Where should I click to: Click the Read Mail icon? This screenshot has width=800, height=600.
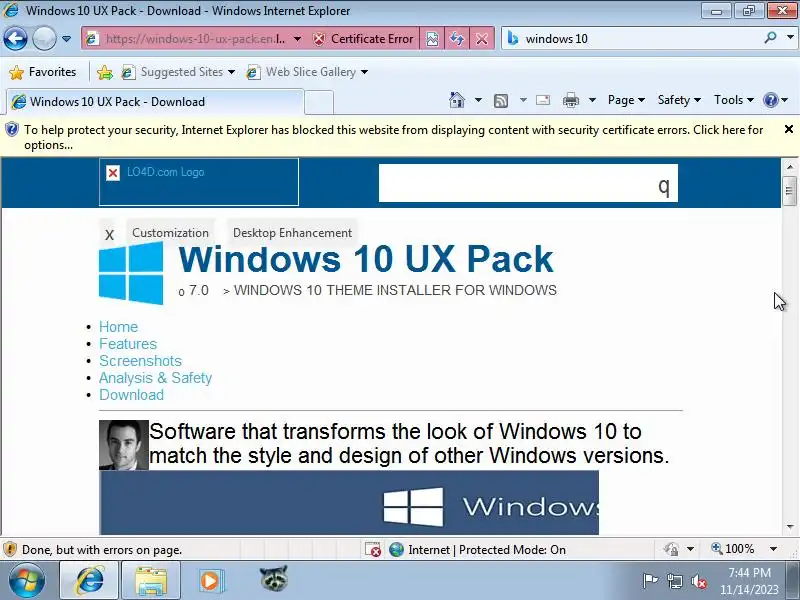(543, 100)
